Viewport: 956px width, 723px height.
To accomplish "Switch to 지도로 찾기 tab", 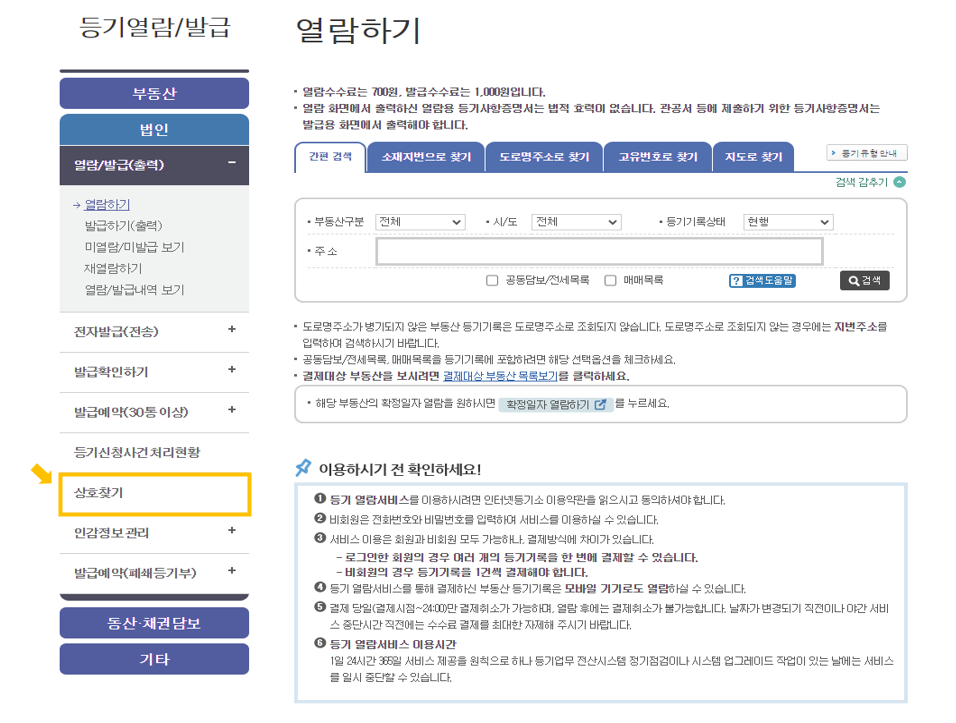I will pyautogui.click(x=754, y=157).
